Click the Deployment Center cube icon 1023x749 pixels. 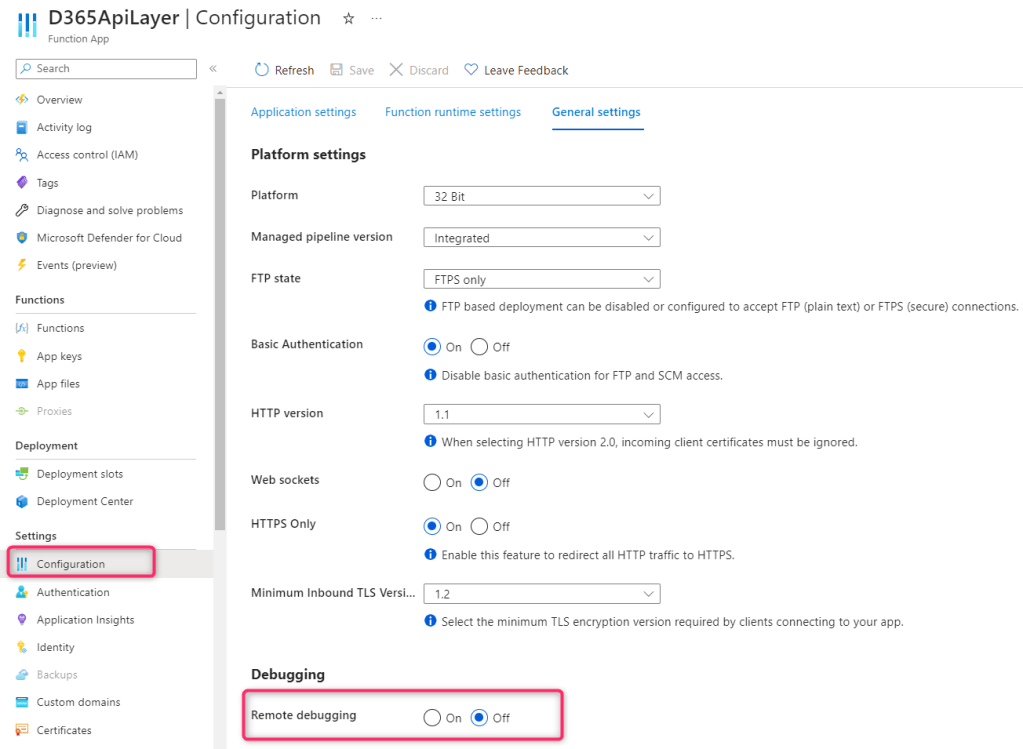click(x=22, y=501)
